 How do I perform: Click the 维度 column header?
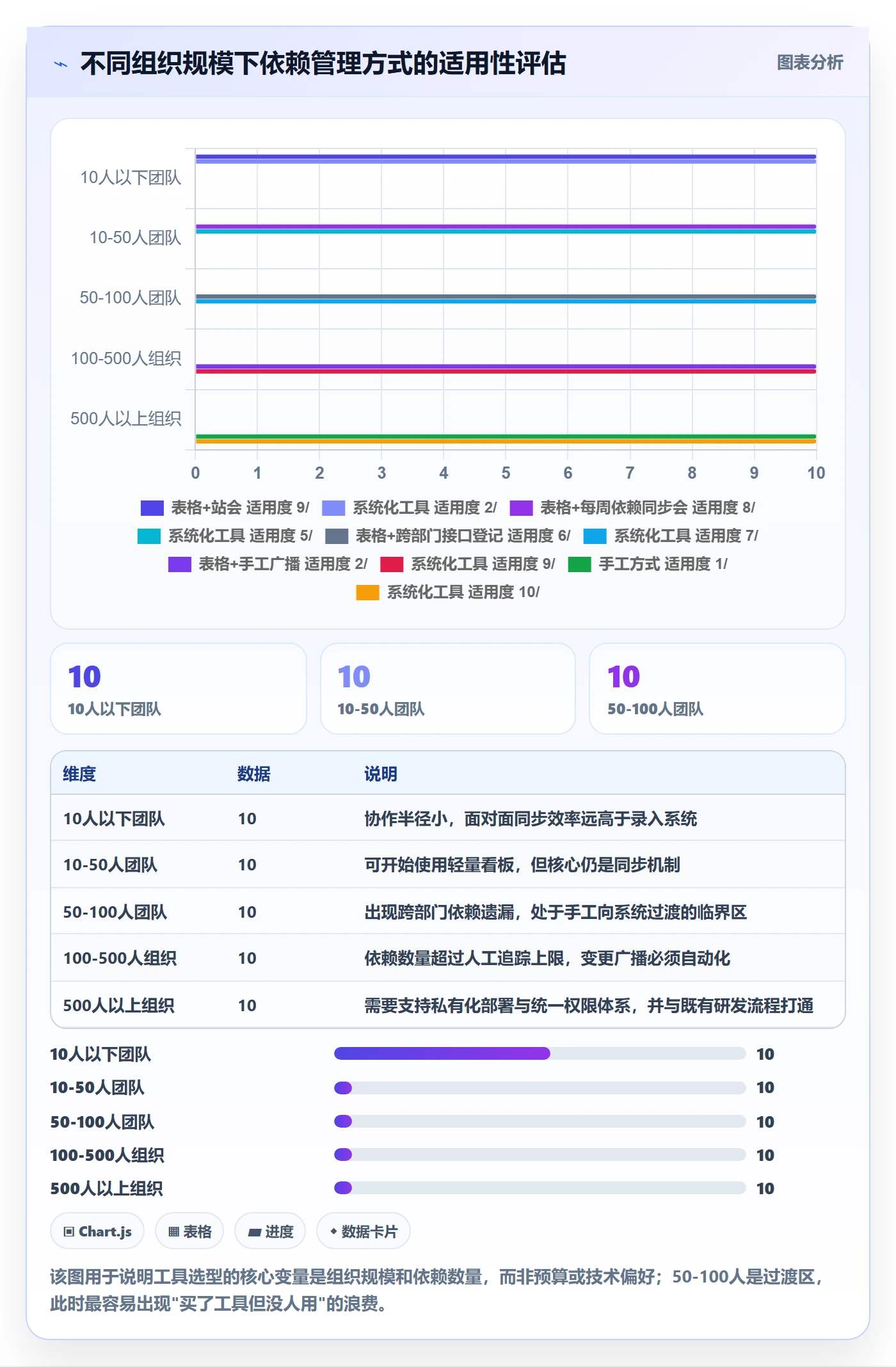[x=79, y=774]
